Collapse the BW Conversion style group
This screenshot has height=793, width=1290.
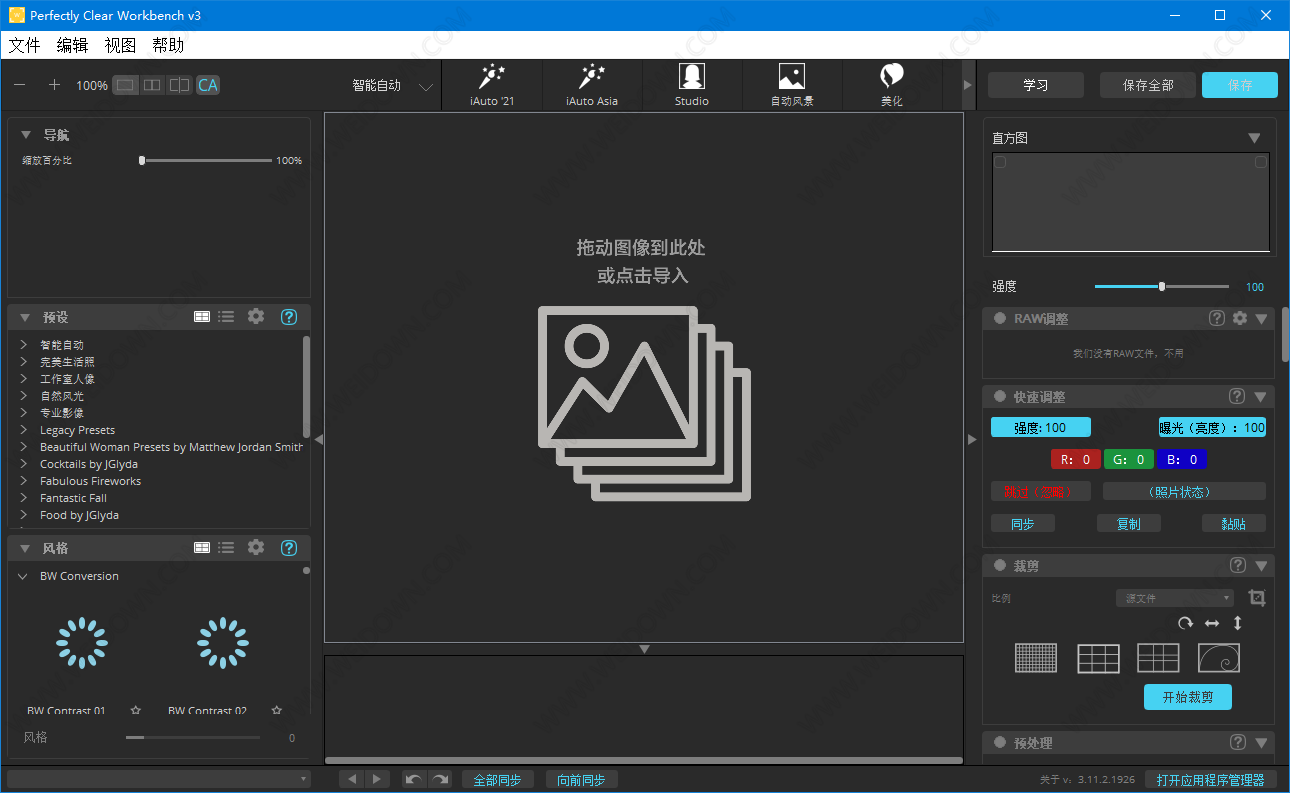(x=23, y=576)
